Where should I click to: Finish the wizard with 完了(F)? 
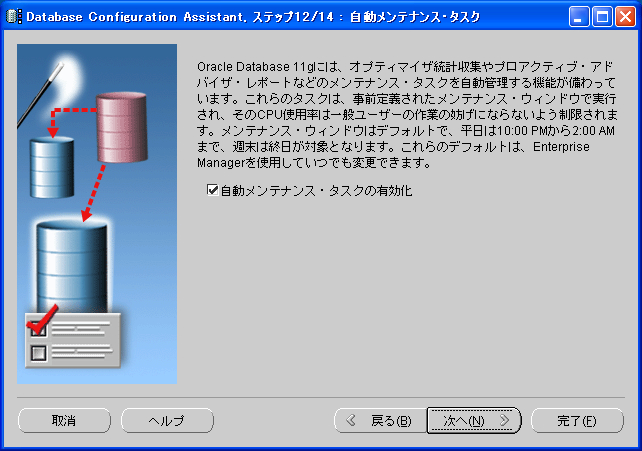tap(577, 421)
